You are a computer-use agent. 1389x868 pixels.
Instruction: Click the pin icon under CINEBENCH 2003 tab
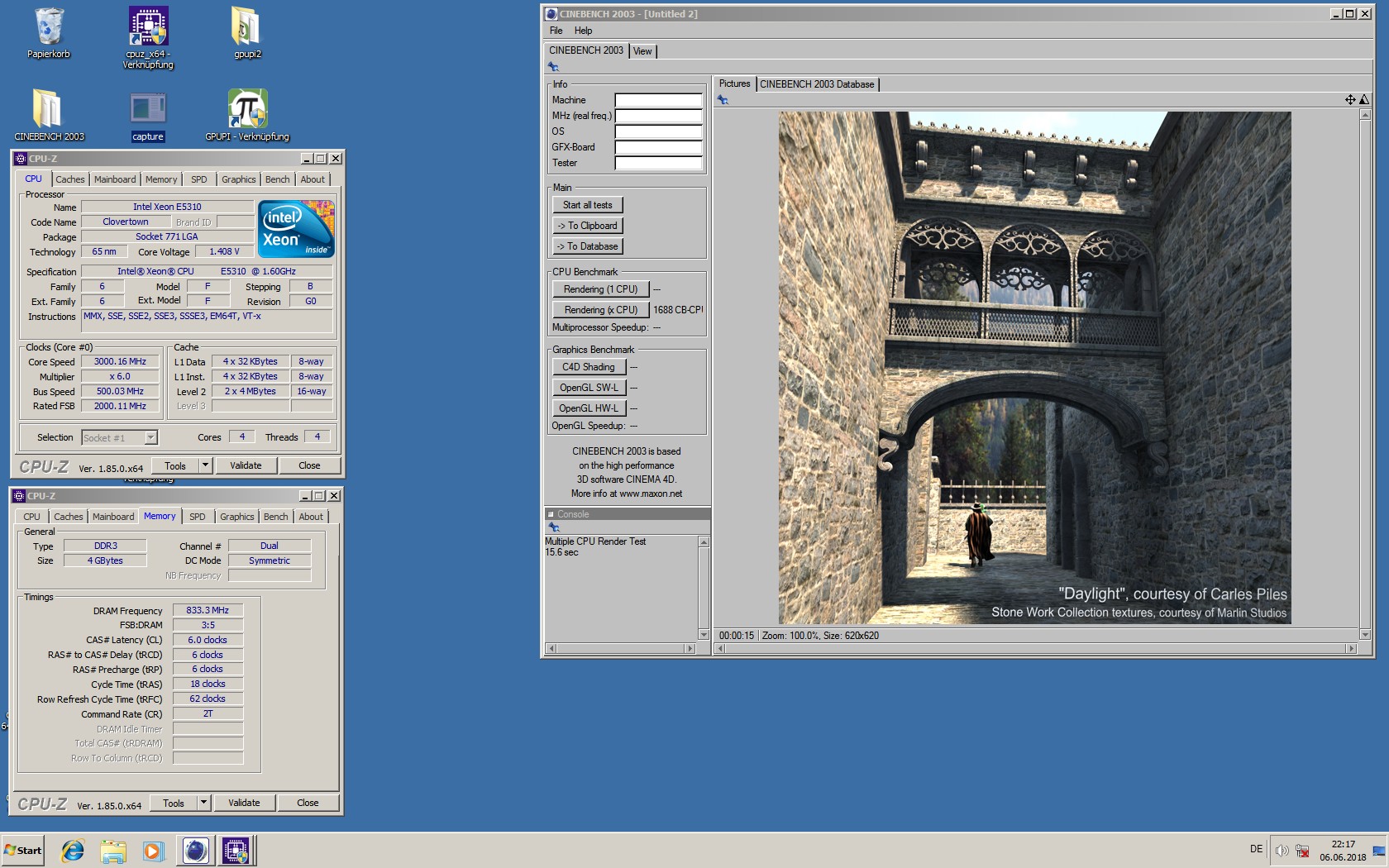(x=553, y=67)
